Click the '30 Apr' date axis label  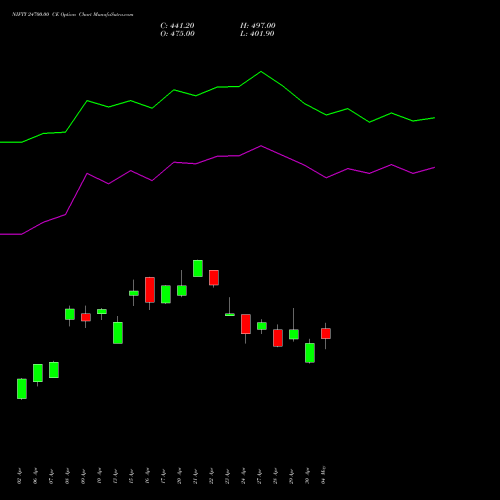point(307,476)
